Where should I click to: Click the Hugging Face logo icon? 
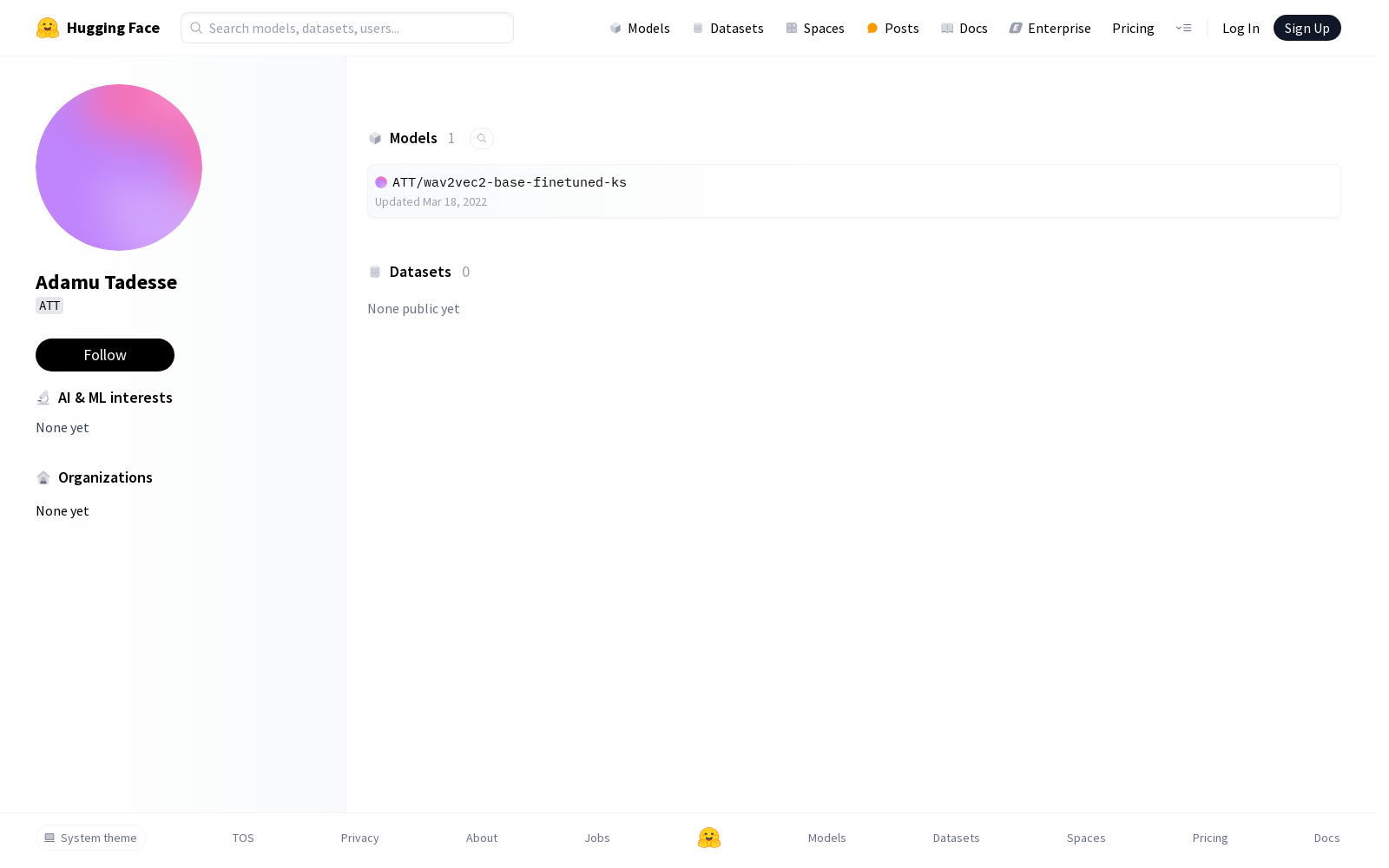pyautogui.click(x=48, y=28)
